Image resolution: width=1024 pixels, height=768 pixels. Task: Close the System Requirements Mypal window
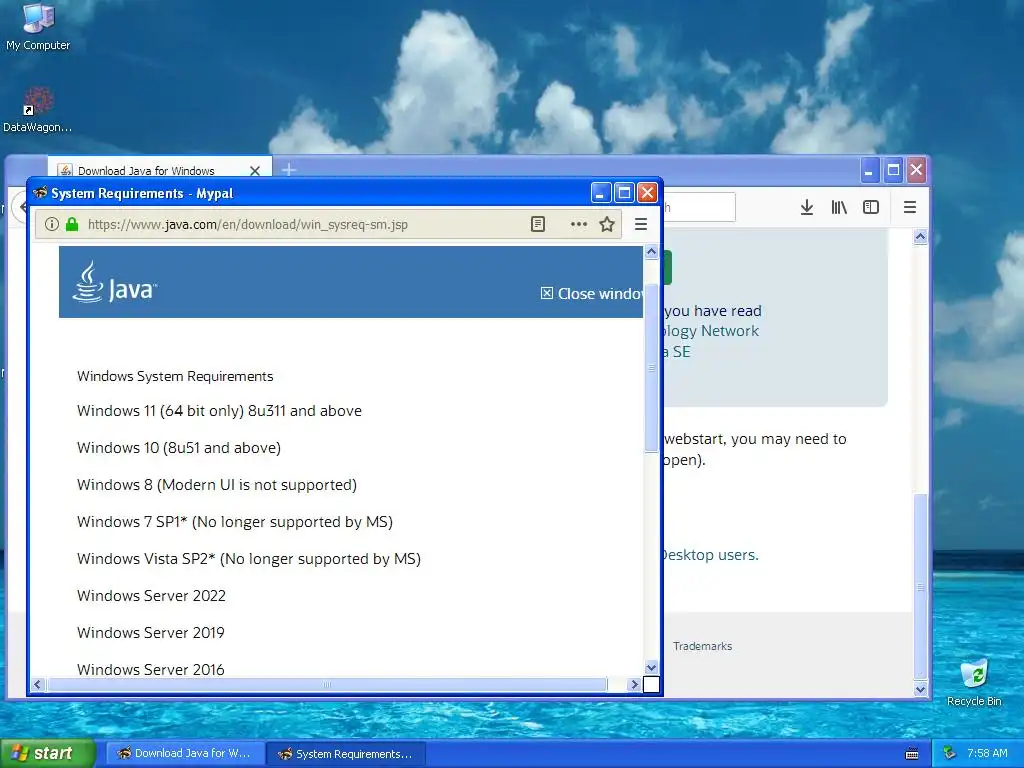tap(647, 193)
